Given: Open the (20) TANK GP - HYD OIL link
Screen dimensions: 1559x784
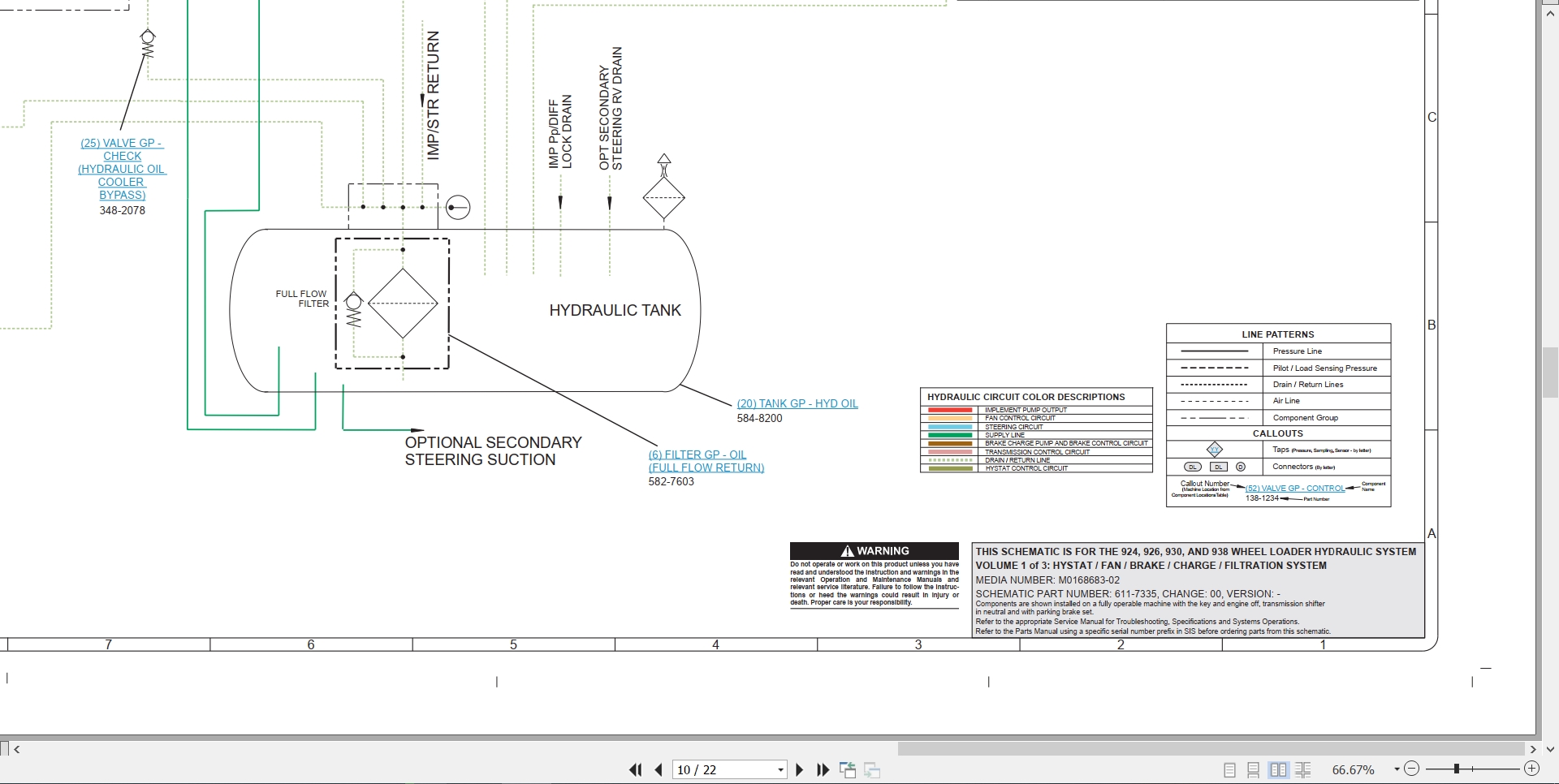Looking at the screenshot, I should (797, 403).
